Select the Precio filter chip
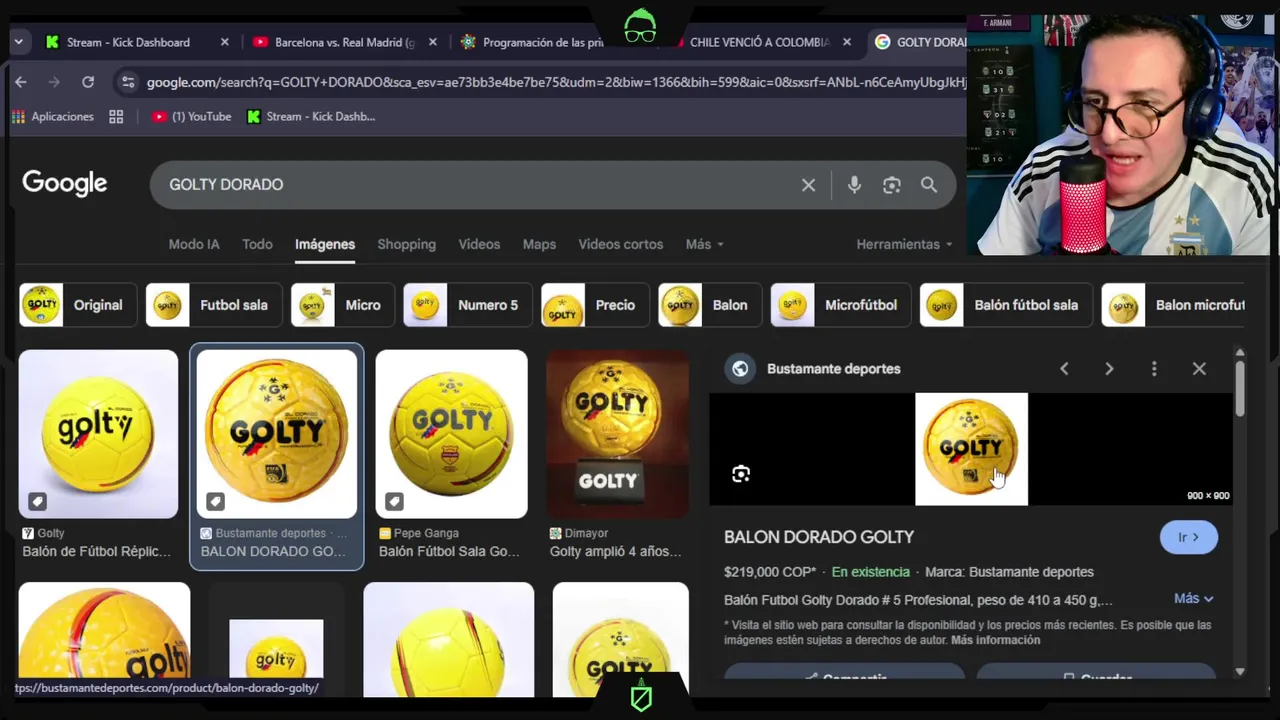The width and height of the screenshot is (1280, 720). pyautogui.click(x=595, y=305)
